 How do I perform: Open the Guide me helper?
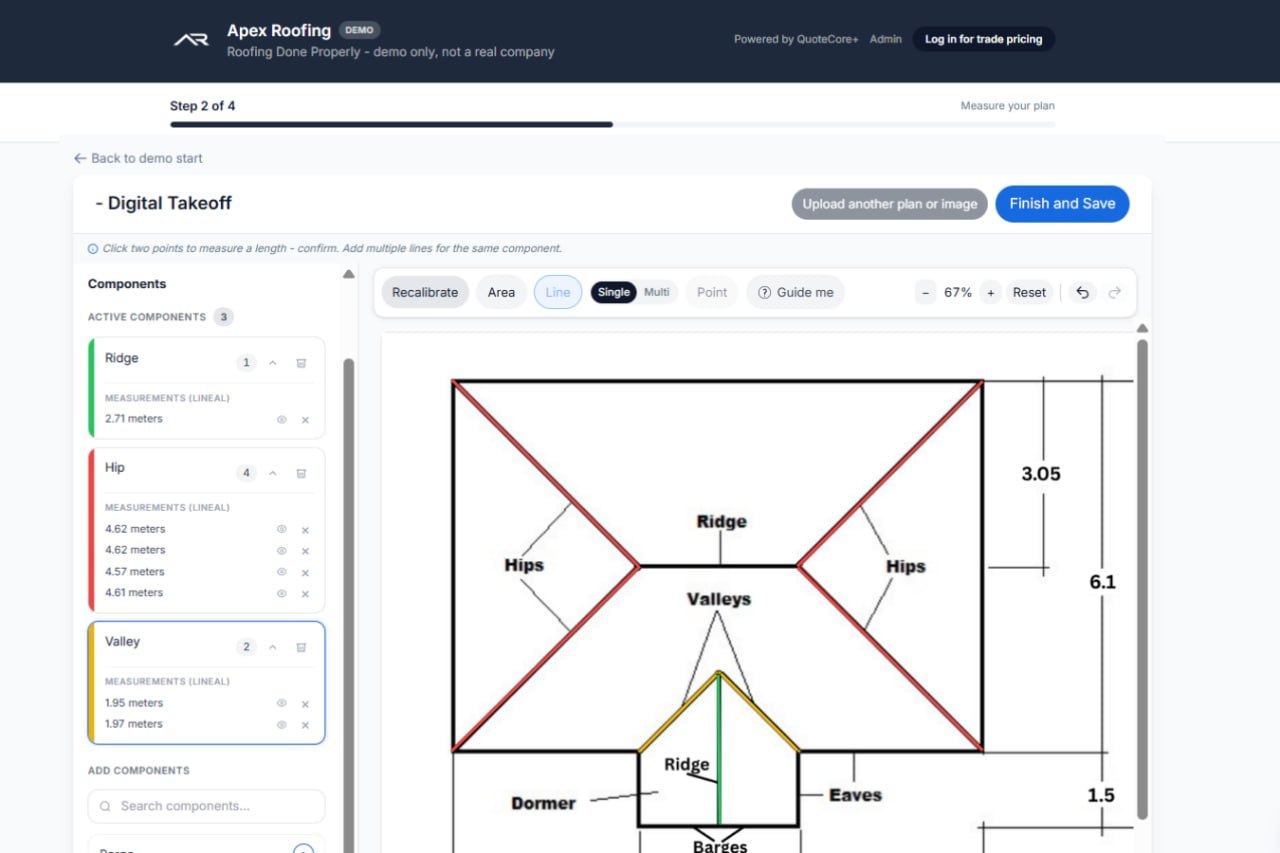click(795, 292)
